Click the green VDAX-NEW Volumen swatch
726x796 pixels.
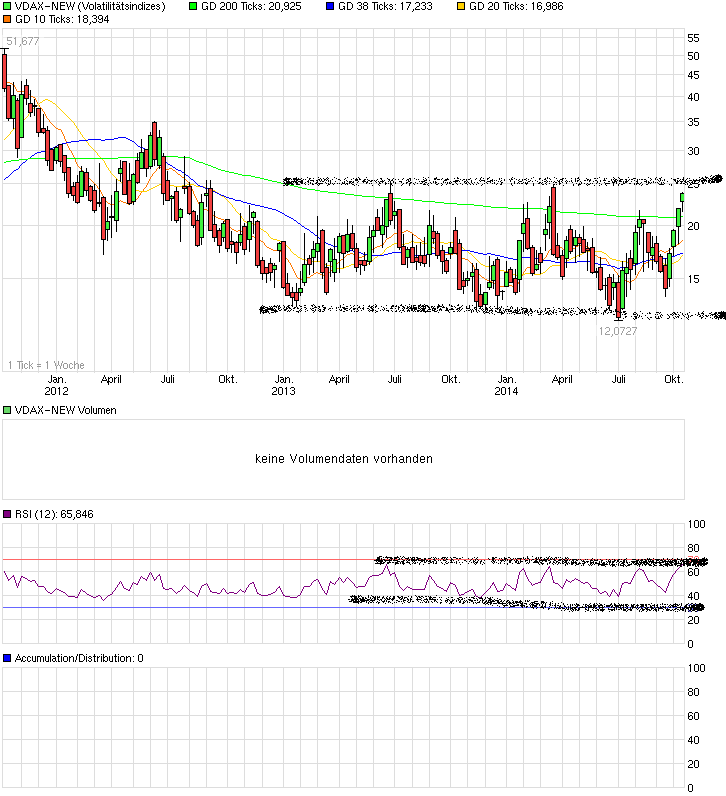coord(7,410)
